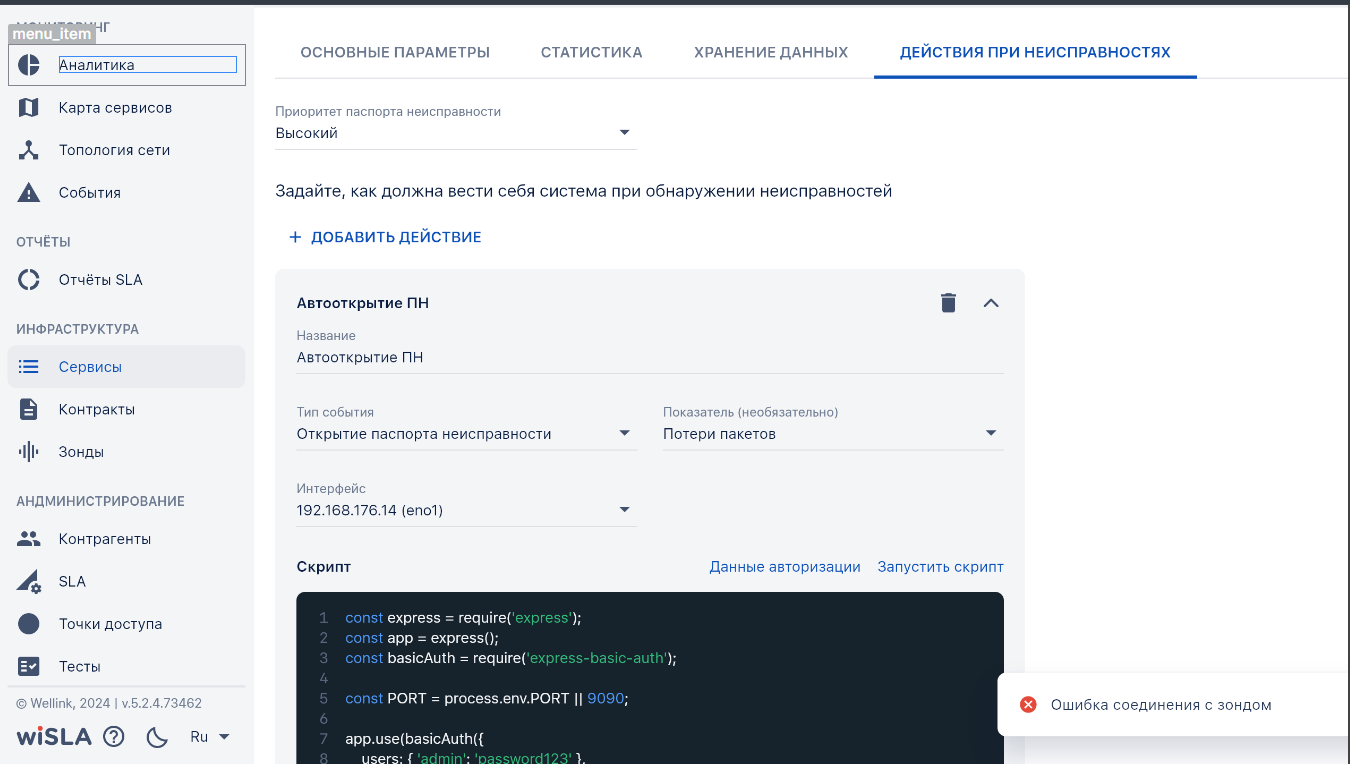This screenshot has height=764, width=1350.
Task: Open the События menu item
Action: (x=126, y=193)
